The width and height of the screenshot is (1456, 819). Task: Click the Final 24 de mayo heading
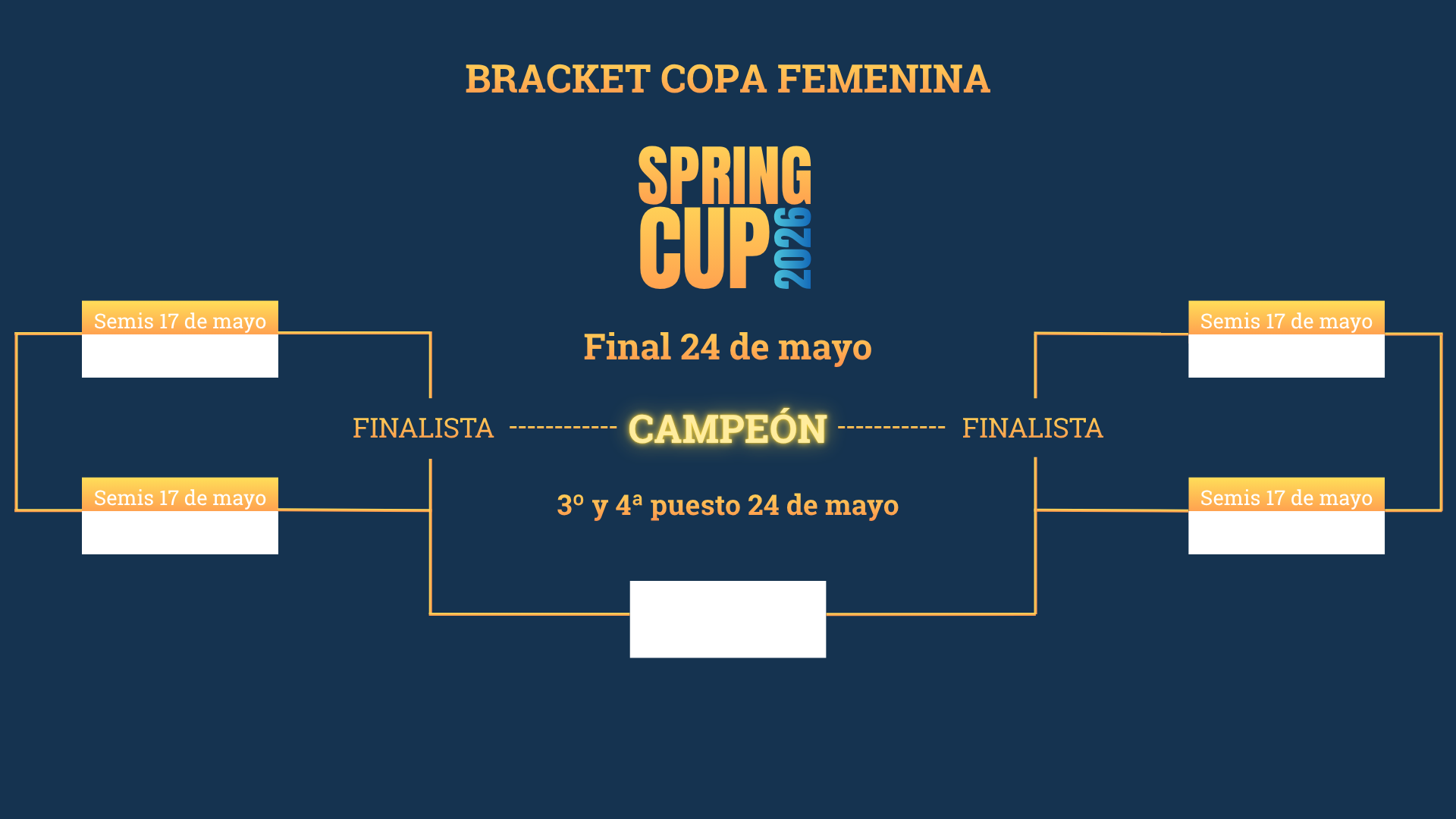pyautogui.click(x=727, y=347)
